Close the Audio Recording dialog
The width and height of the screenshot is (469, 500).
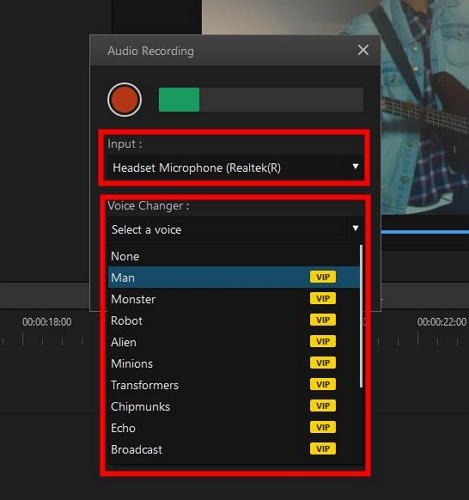click(x=363, y=50)
